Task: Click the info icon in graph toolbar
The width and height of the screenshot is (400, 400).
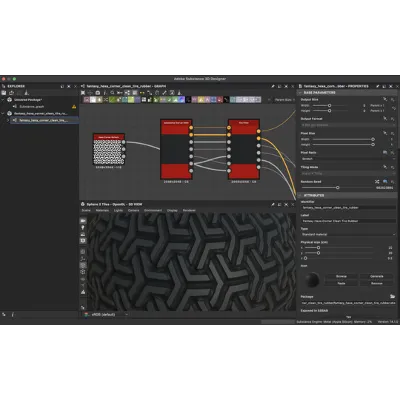Action: click(x=105, y=93)
